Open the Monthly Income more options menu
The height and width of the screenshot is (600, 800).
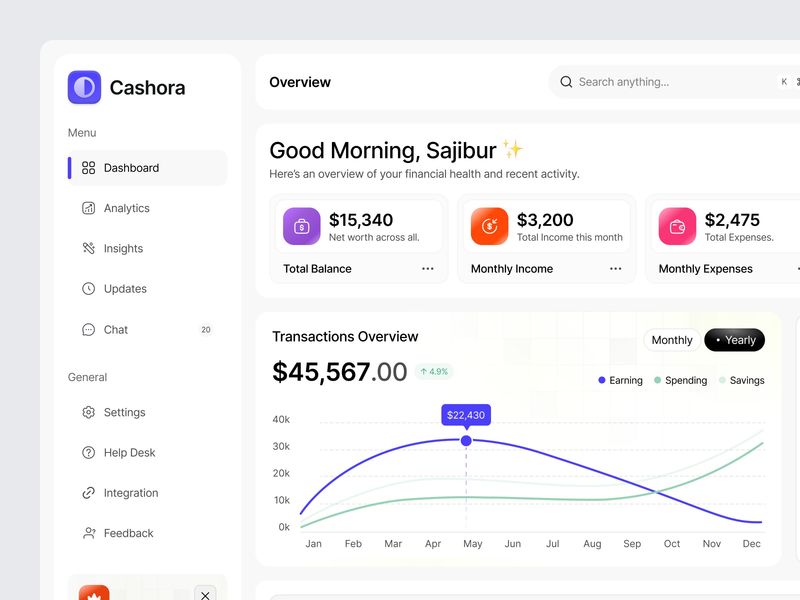point(615,269)
